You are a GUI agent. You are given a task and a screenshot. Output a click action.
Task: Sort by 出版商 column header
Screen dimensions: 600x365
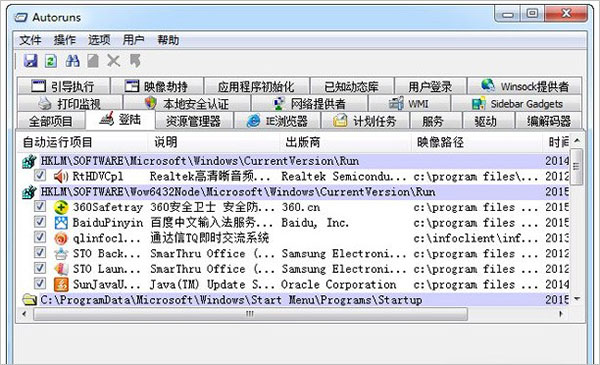click(x=346, y=142)
